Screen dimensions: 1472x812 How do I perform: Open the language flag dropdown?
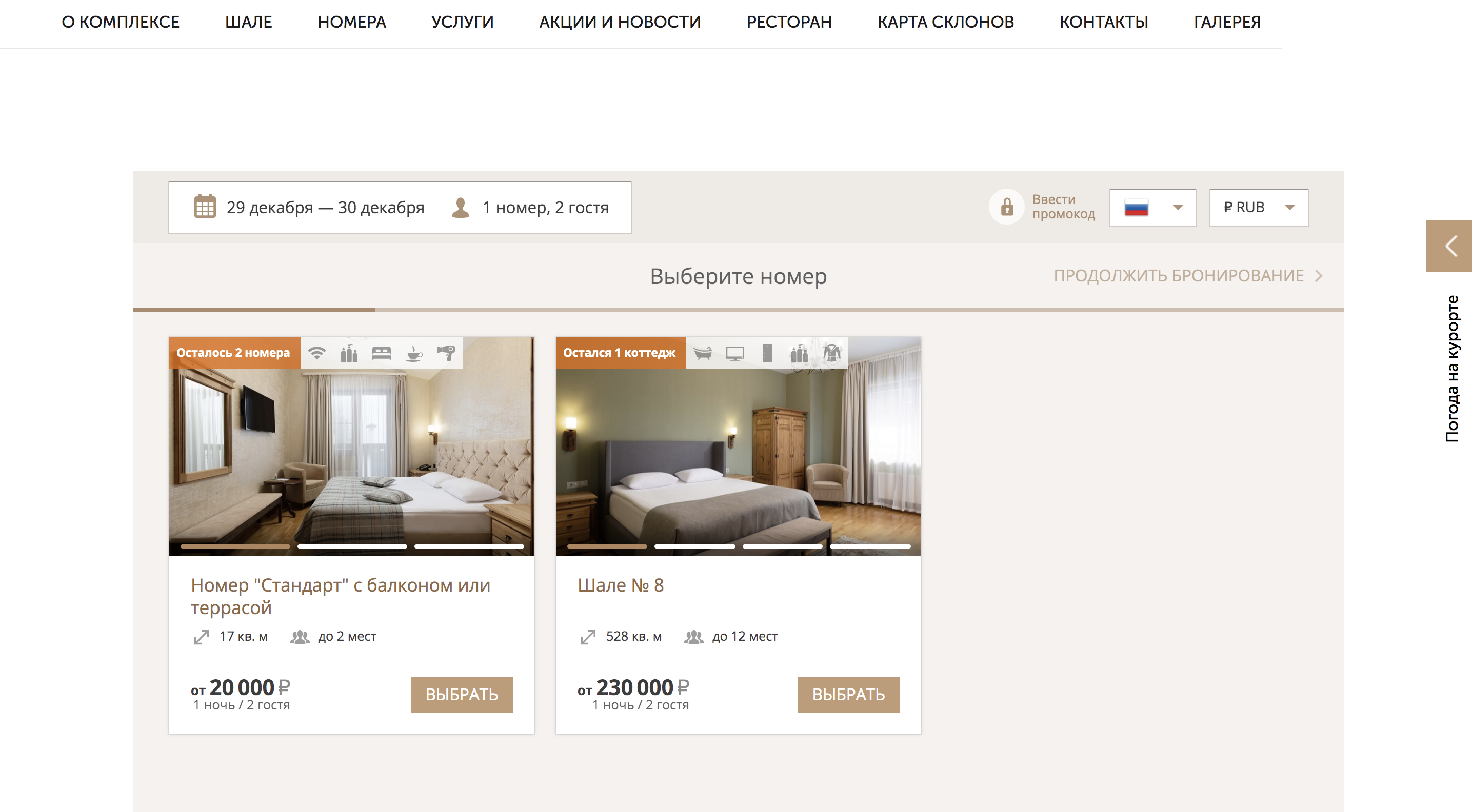pos(1152,207)
